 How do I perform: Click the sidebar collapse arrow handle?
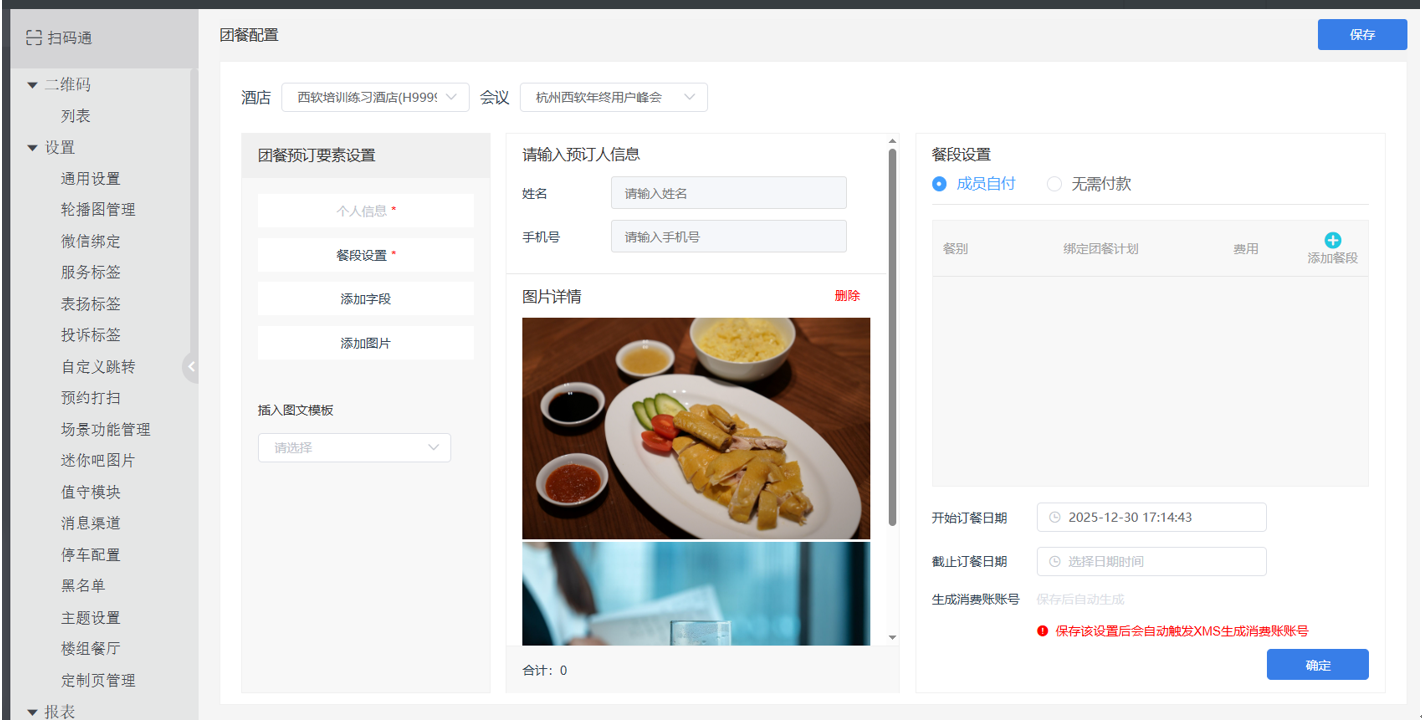click(190, 367)
